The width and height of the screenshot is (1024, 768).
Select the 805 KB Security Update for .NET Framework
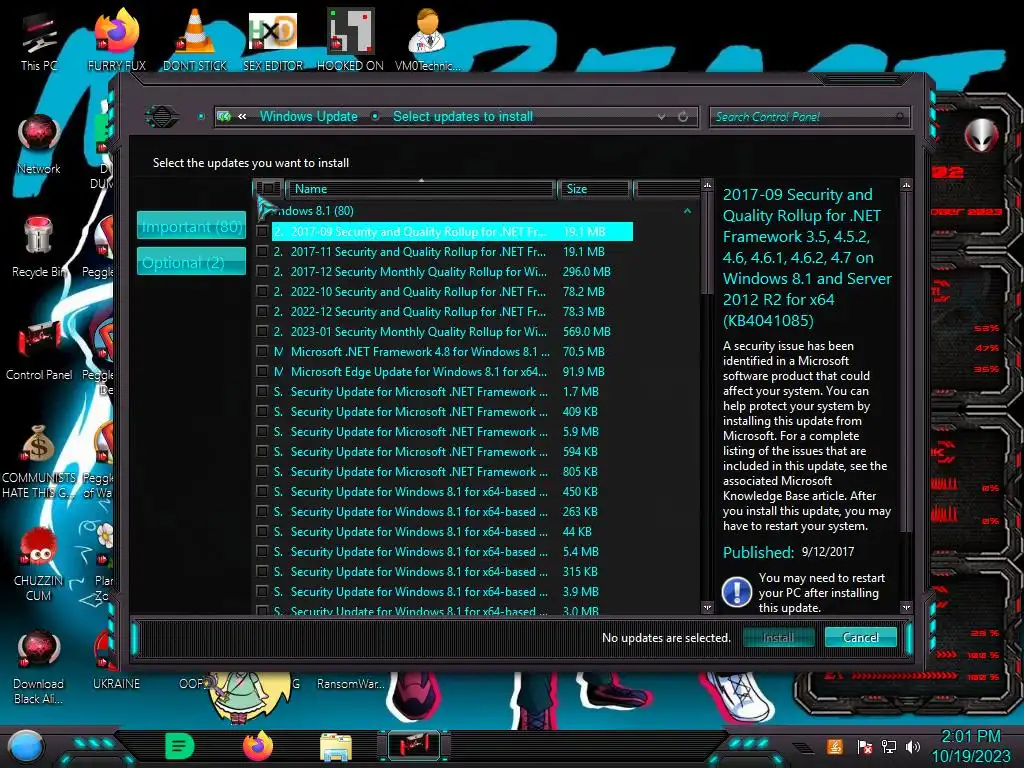(444, 472)
